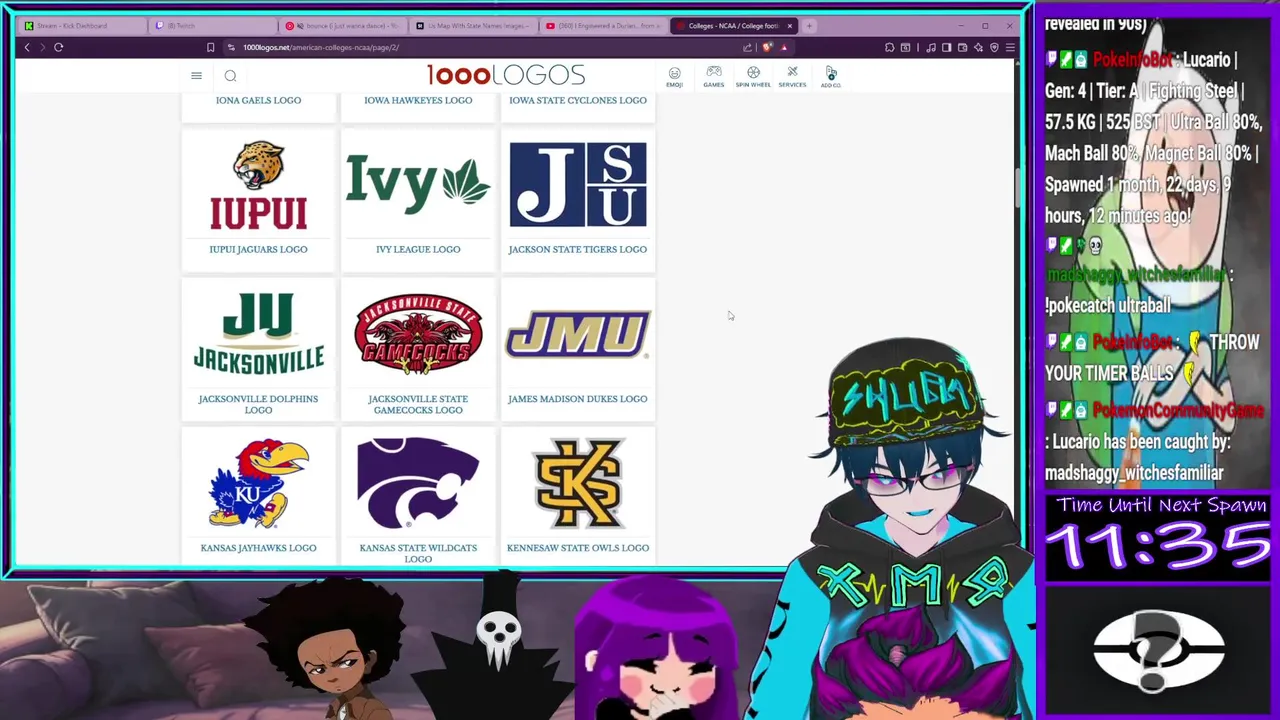Open the Ivy League logo image
Screen dimensions: 1280x720
pyautogui.click(x=418, y=184)
